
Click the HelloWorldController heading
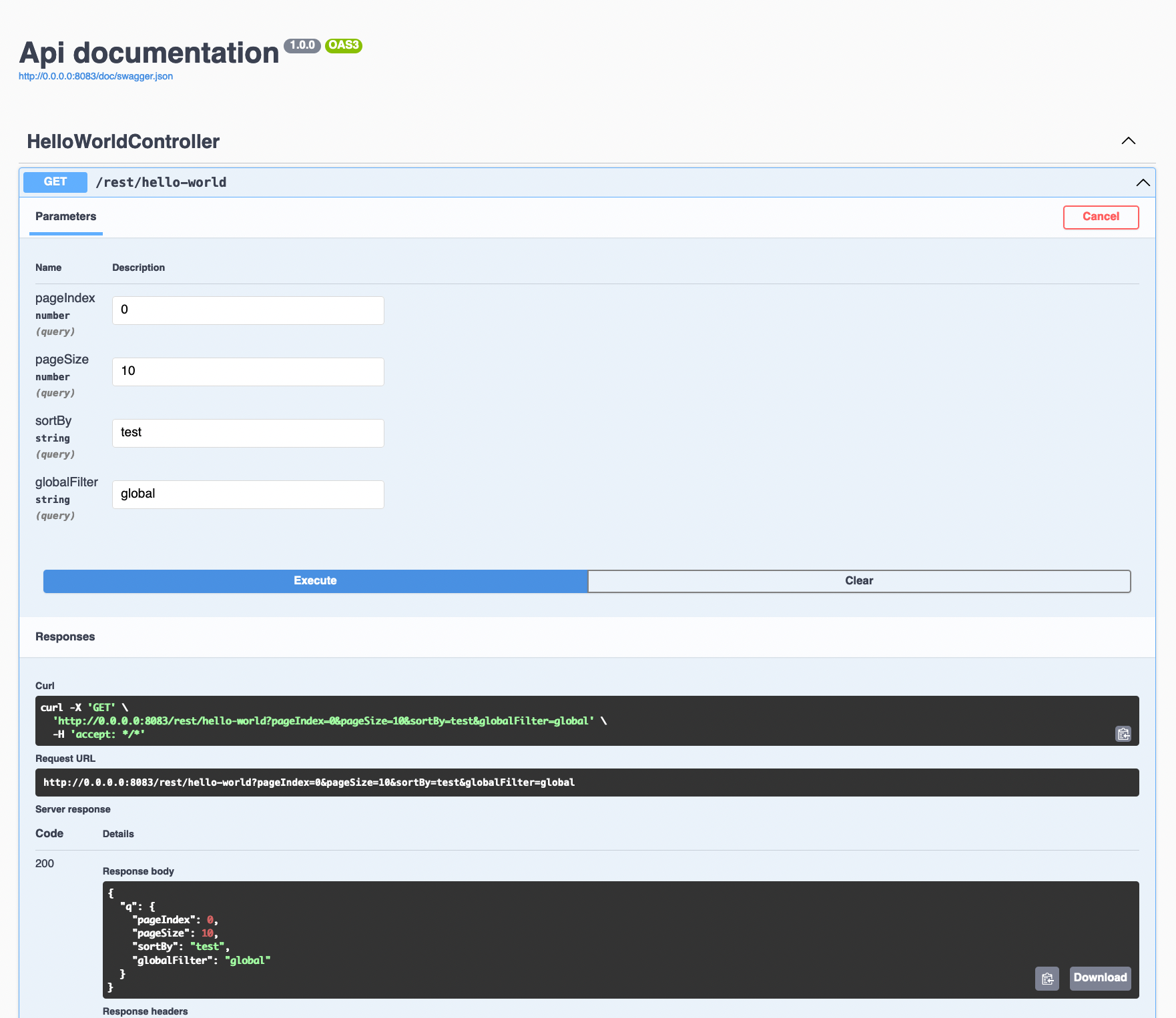click(x=123, y=141)
